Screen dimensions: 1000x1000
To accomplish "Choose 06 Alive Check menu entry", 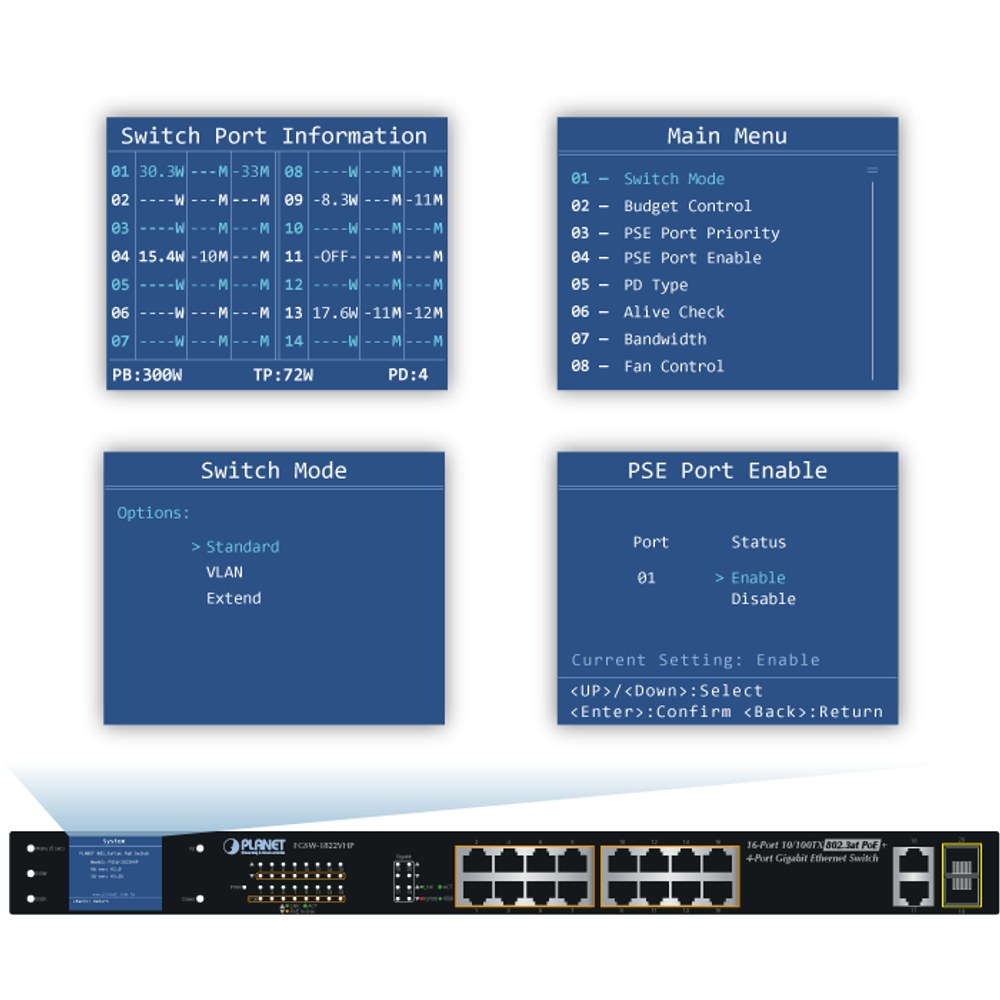I will tap(648, 312).
